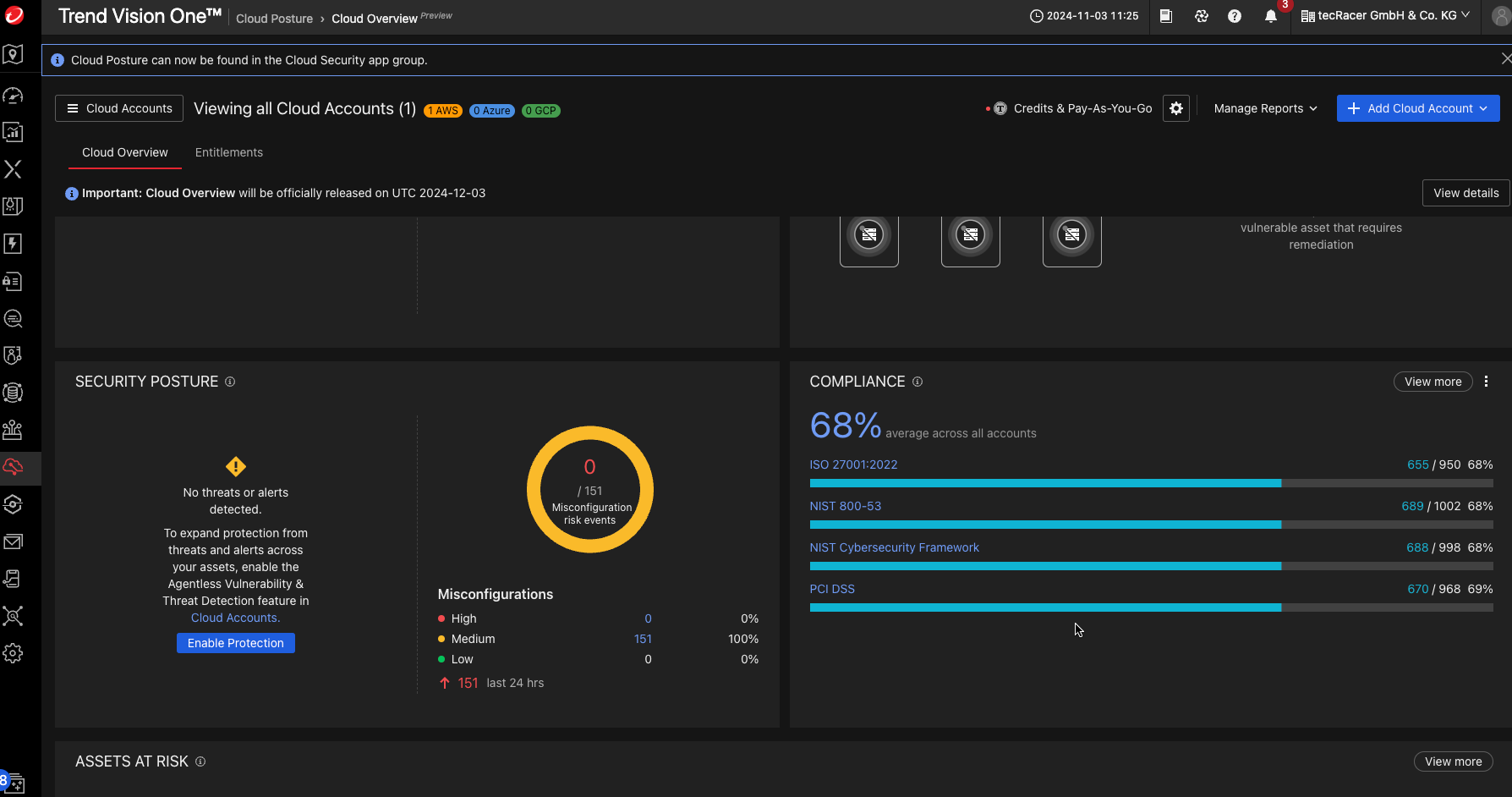This screenshot has width=1512, height=797.
Task: Click the Enable Protection button
Action: point(236,643)
